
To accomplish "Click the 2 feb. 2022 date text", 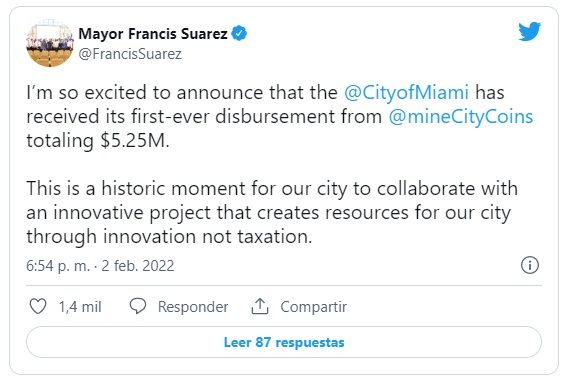I will pyautogui.click(x=138, y=266).
